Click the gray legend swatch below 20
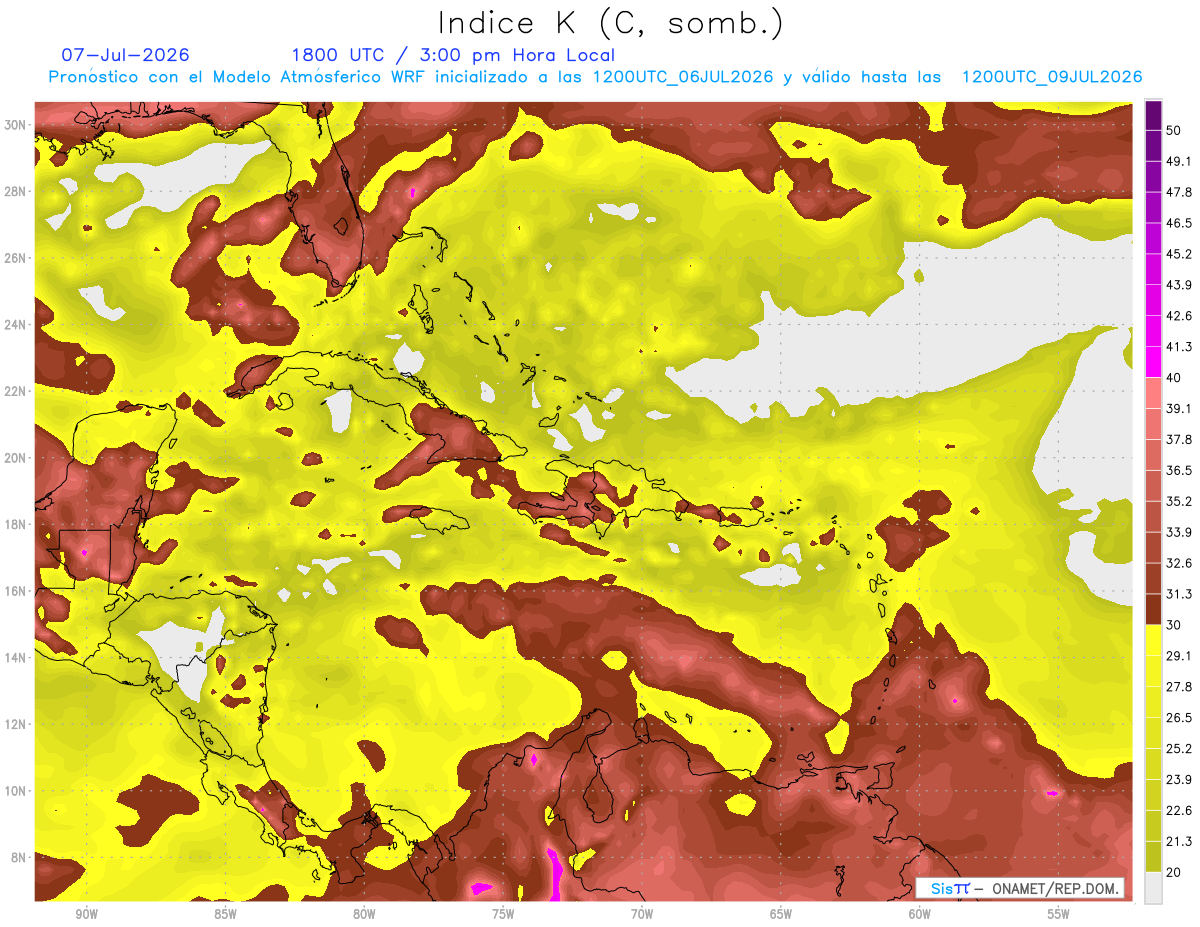This screenshot has height=927, width=1200. coord(1153,888)
